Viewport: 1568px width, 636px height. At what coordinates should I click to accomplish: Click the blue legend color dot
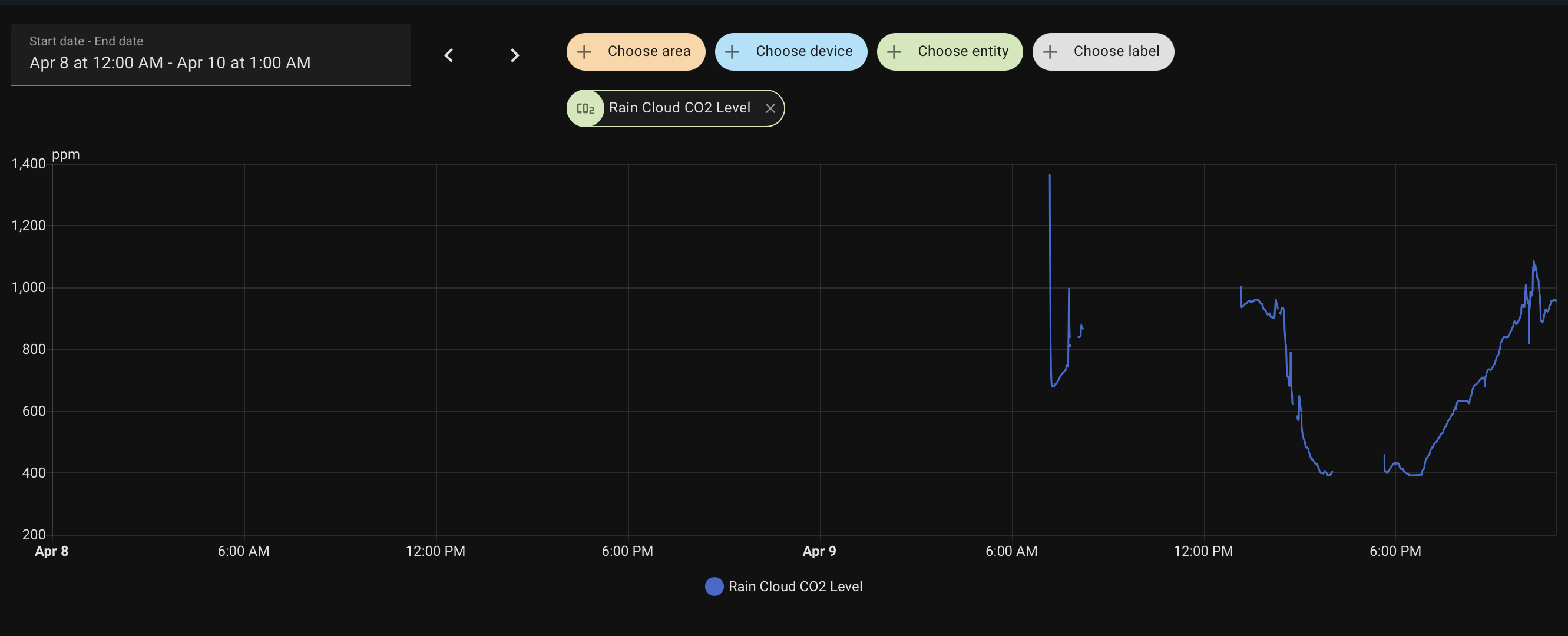(714, 586)
